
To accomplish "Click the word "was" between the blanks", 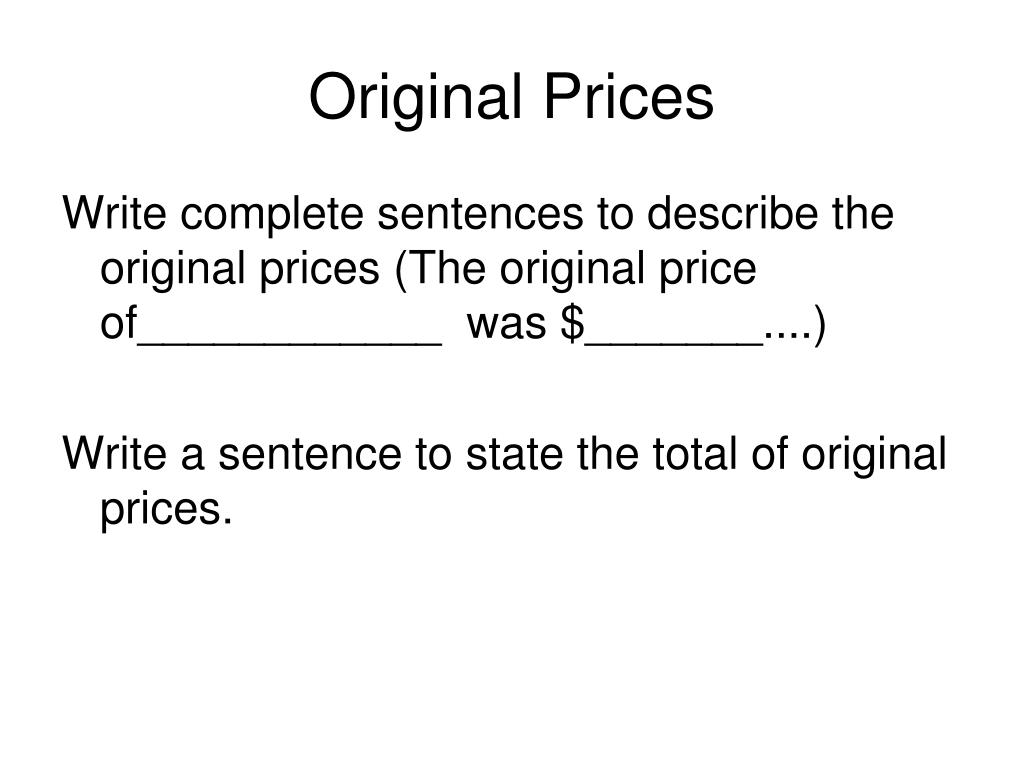I will click(x=507, y=325).
